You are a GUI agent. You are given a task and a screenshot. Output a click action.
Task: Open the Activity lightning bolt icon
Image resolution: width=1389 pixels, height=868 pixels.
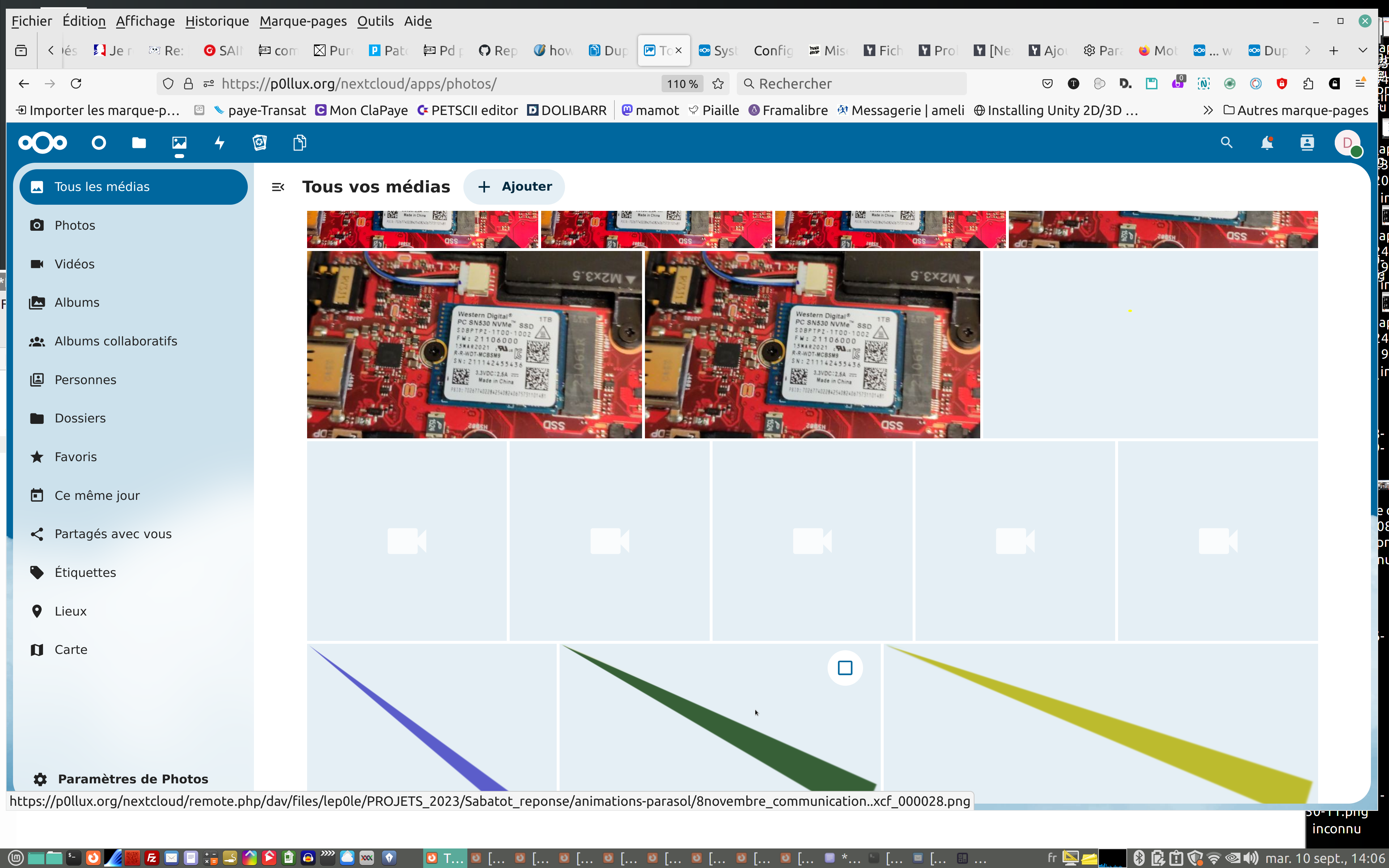click(219, 142)
